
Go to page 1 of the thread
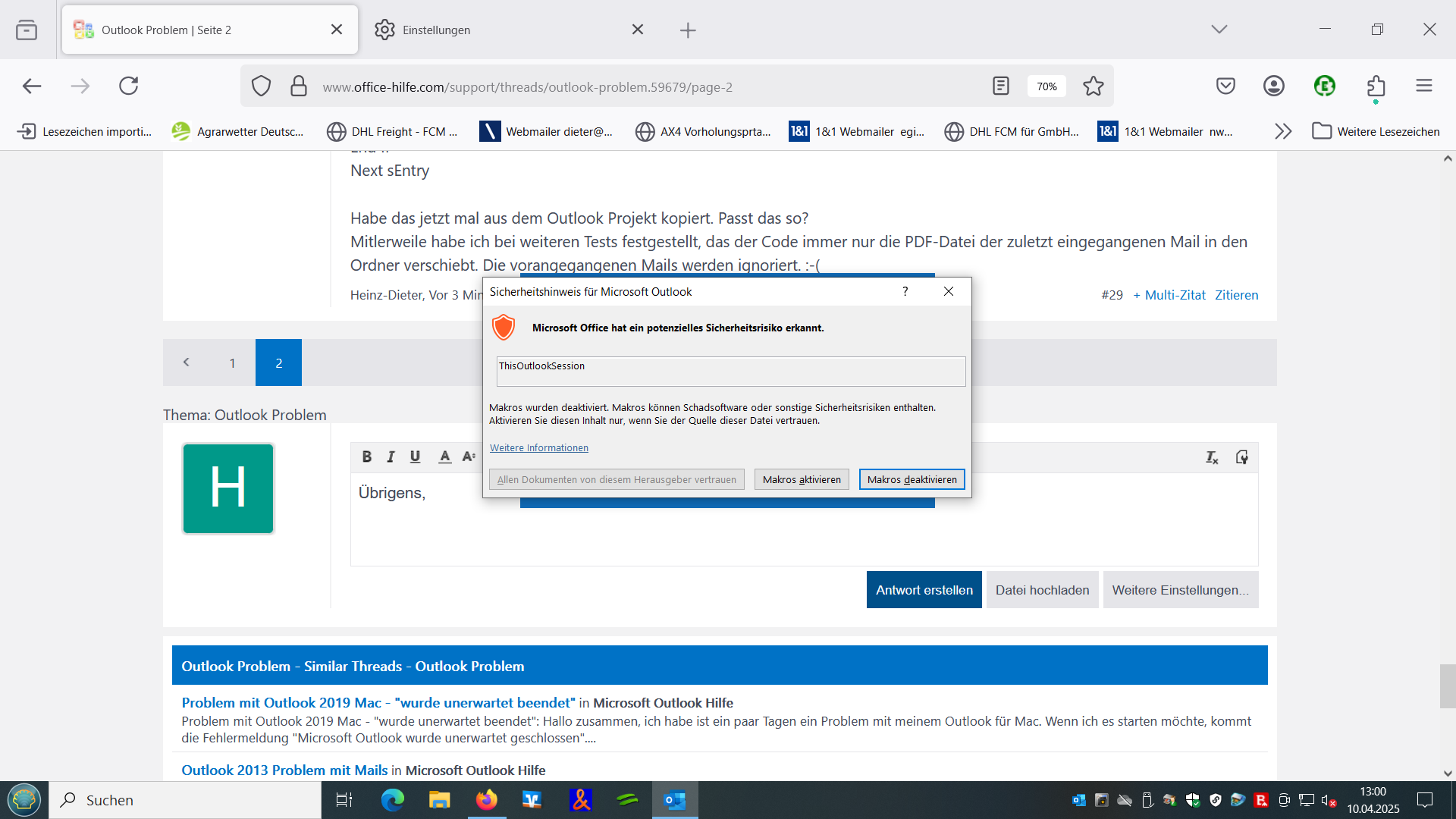[232, 362]
